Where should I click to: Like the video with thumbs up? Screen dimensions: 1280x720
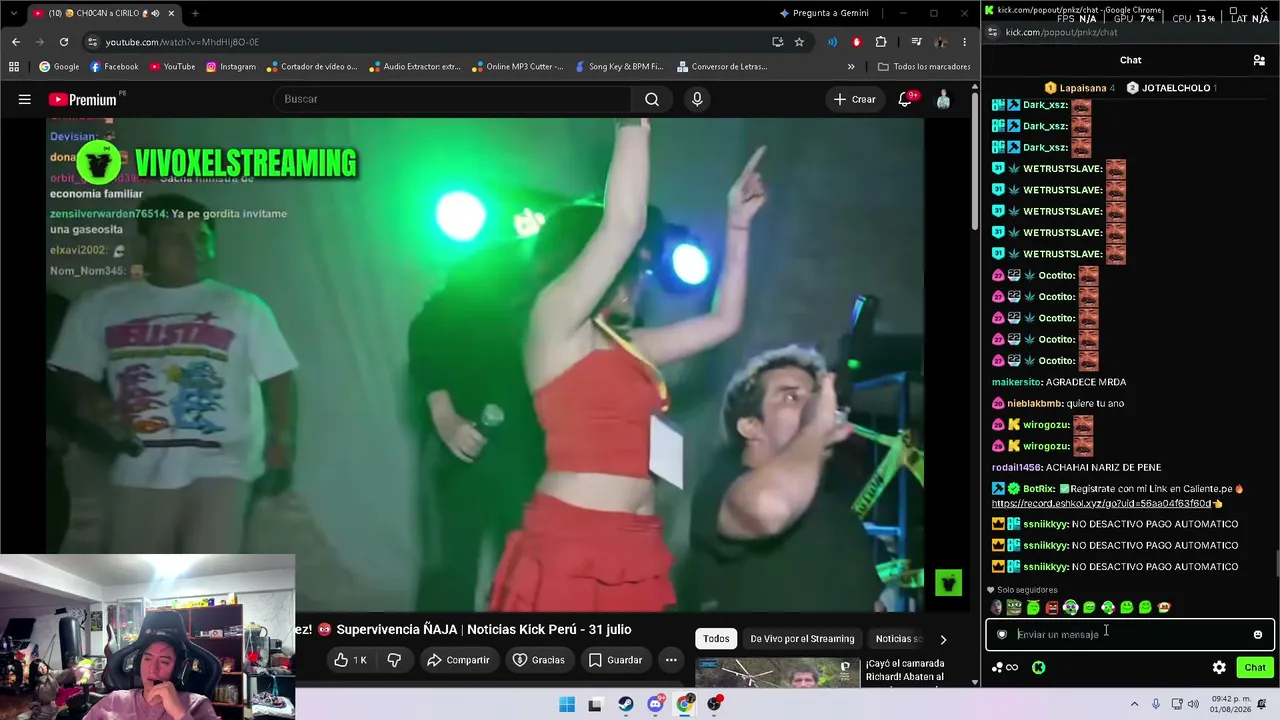tap(351, 660)
